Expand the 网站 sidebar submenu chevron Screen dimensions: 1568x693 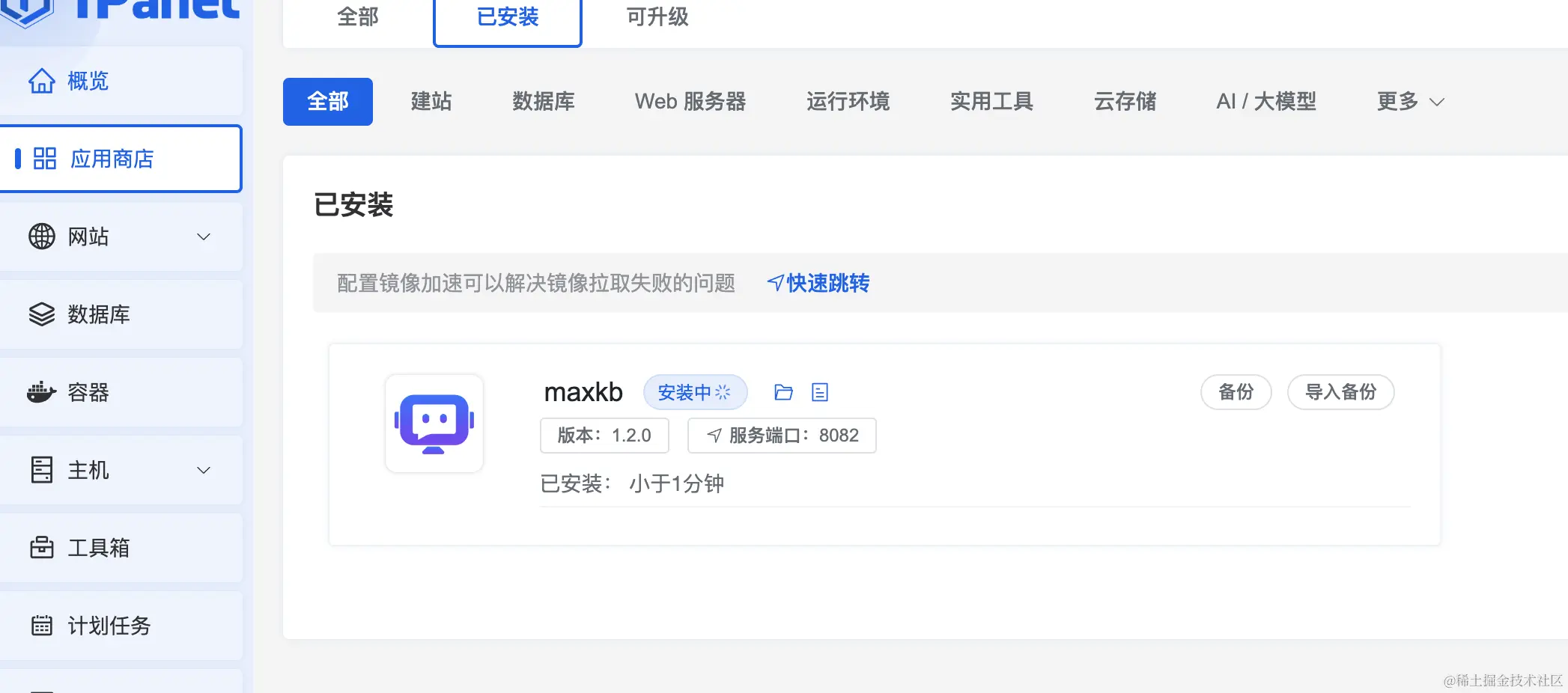[203, 236]
